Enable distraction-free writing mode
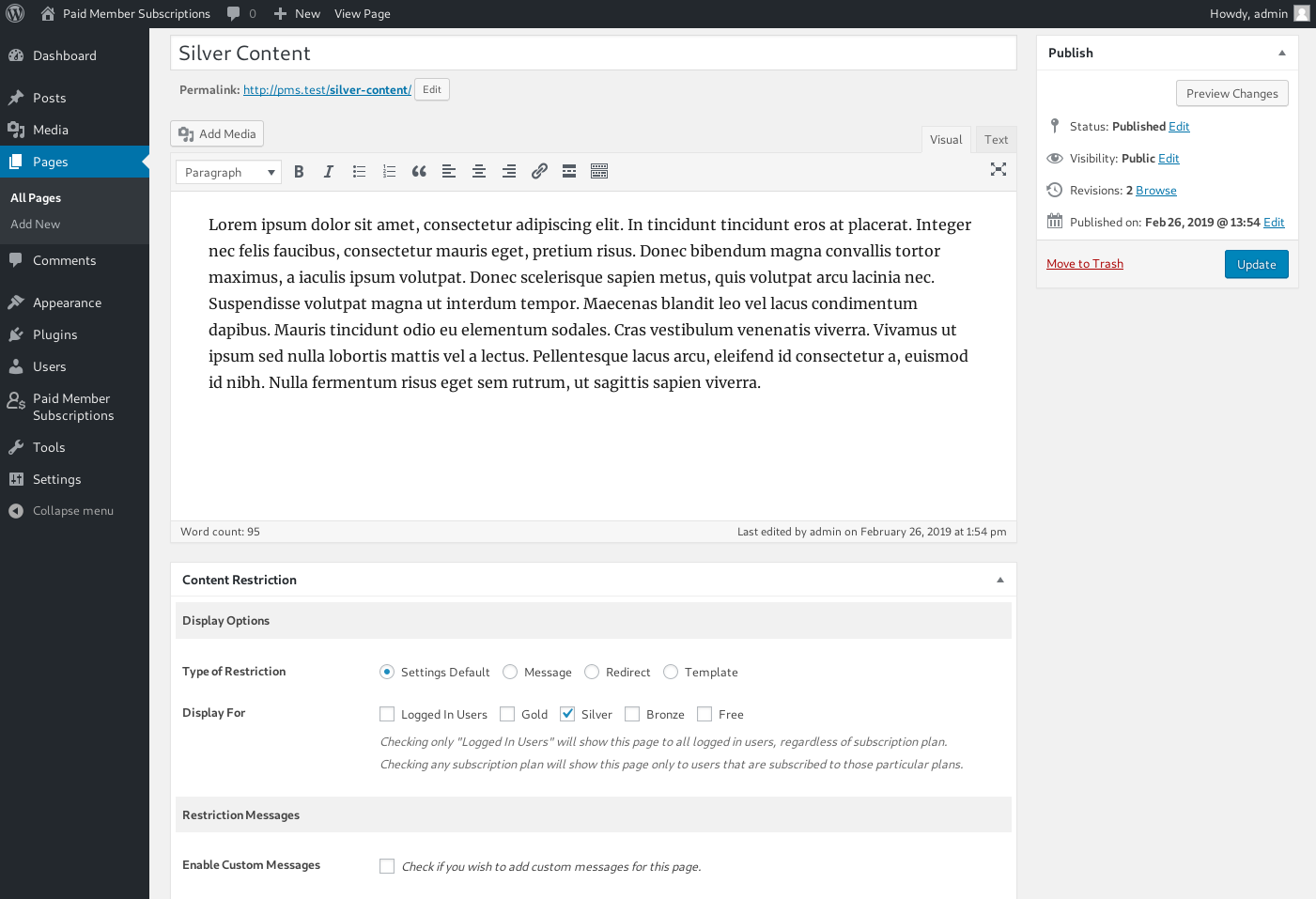 (999, 170)
